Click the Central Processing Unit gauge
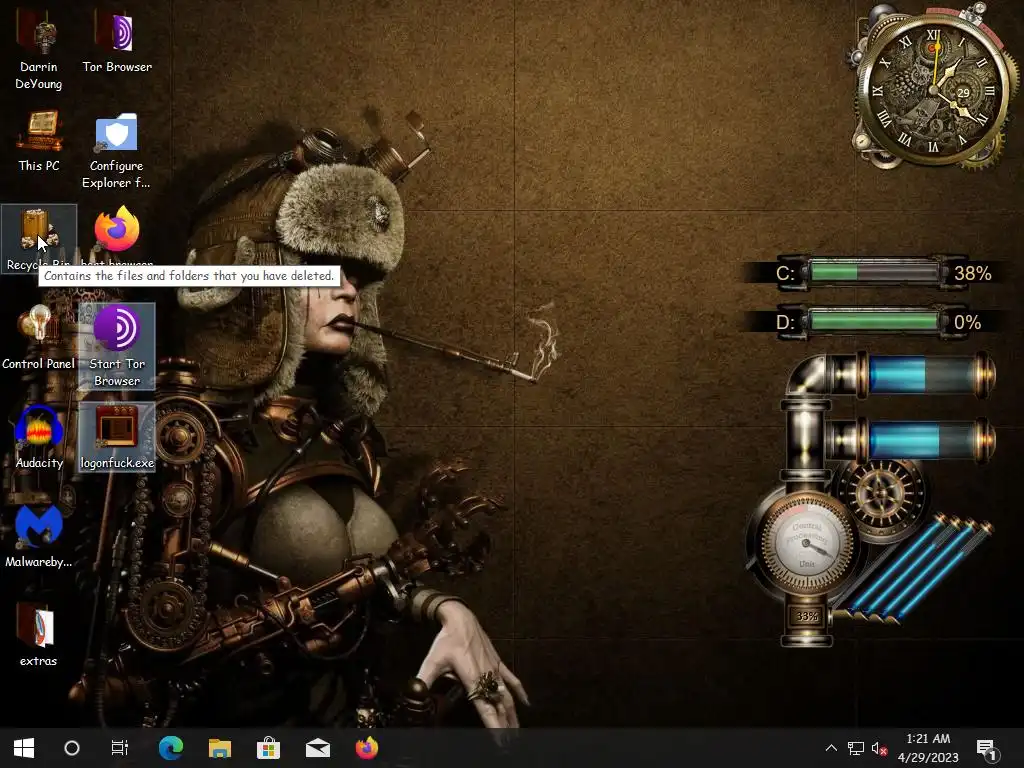The width and height of the screenshot is (1024, 768). click(808, 543)
